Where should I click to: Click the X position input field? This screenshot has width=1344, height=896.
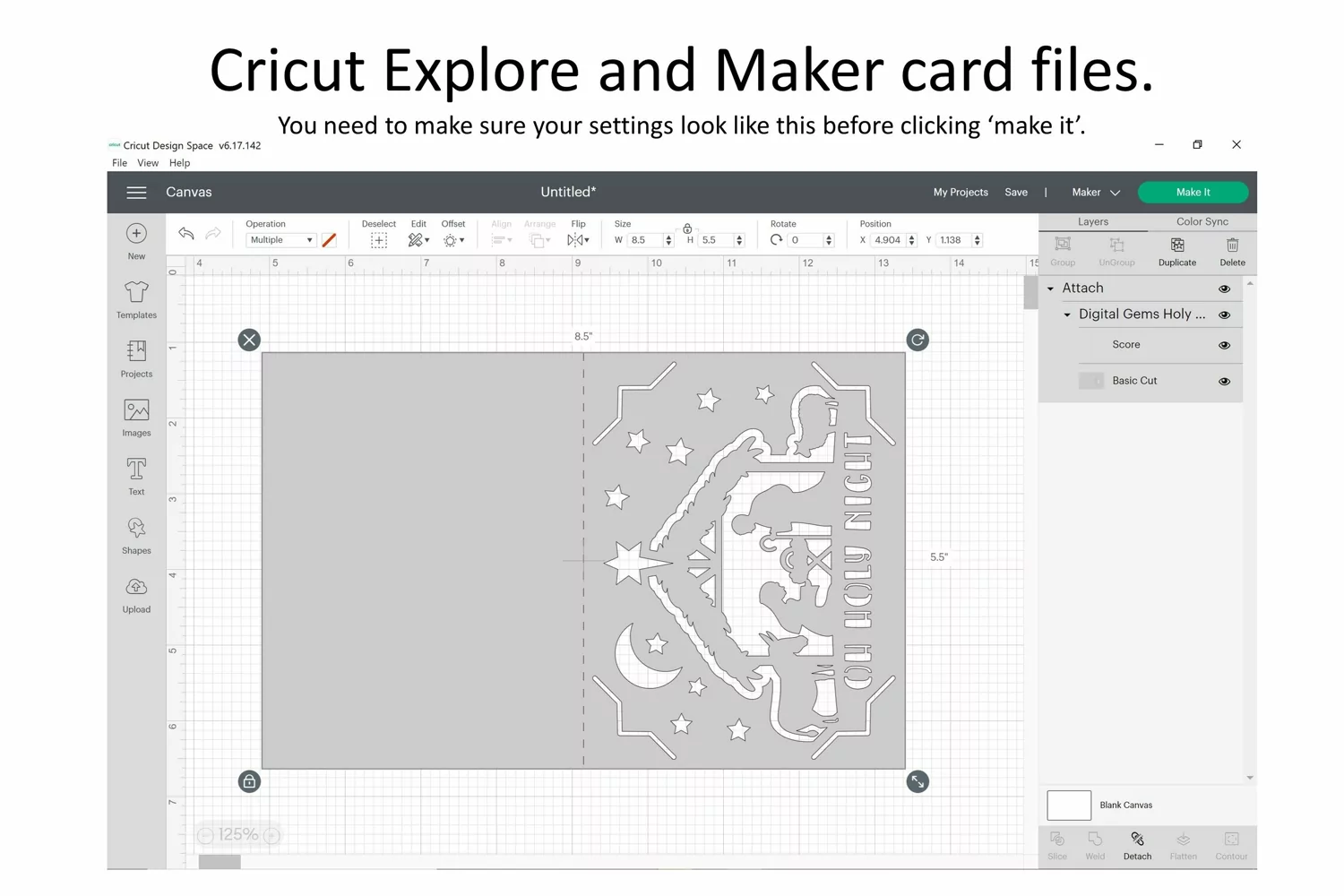(888, 240)
